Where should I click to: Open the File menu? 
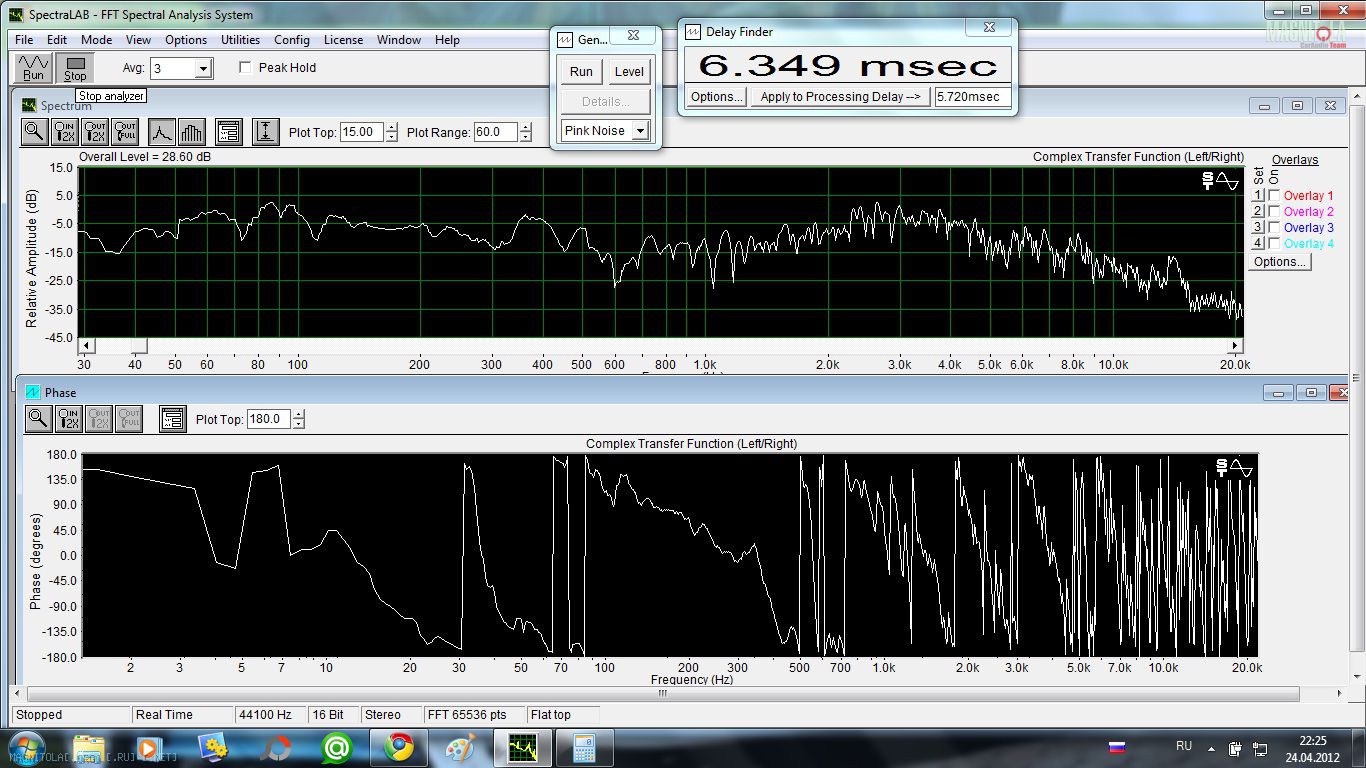coord(24,40)
